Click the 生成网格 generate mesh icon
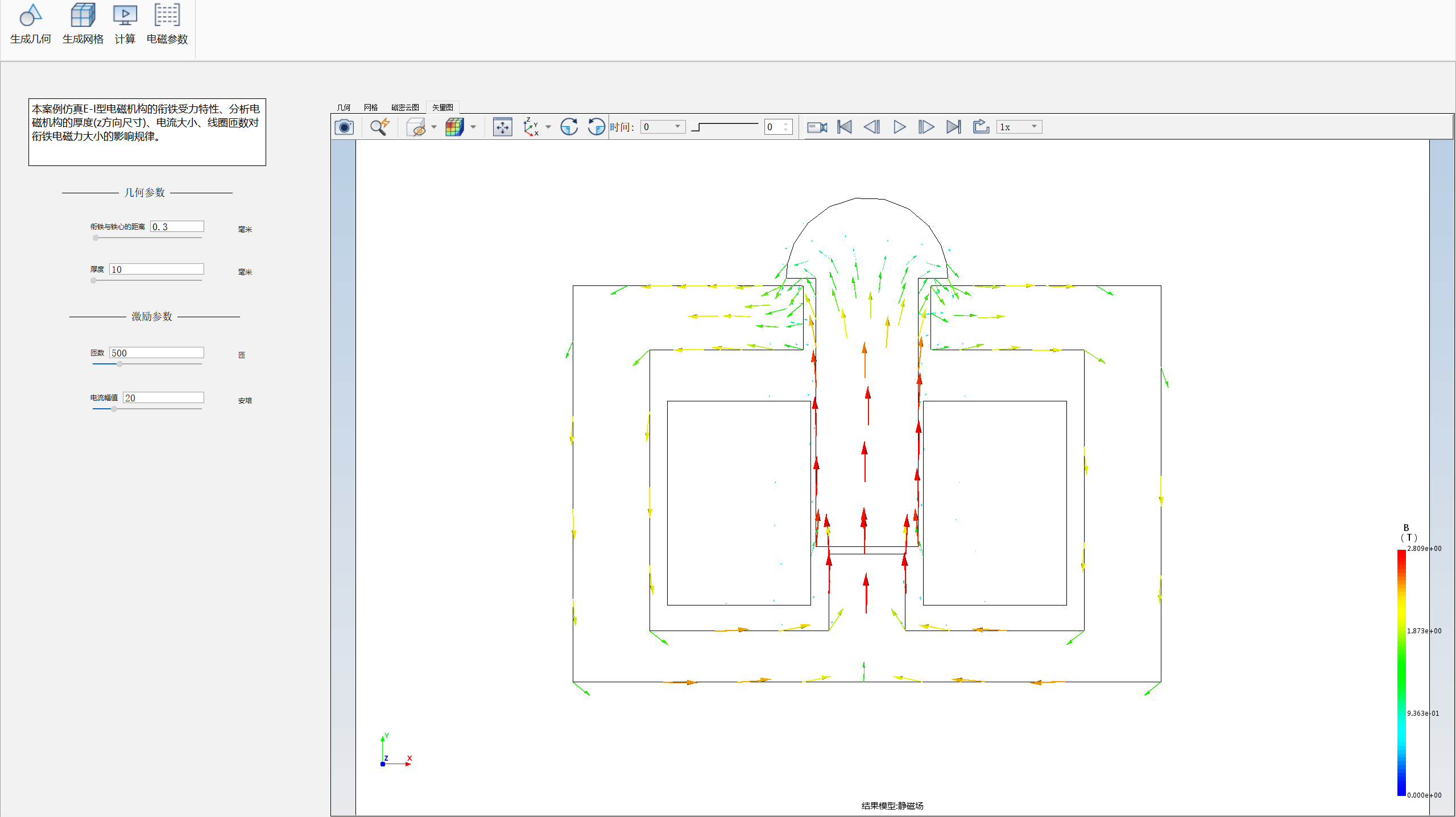Image resolution: width=1456 pixels, height=817 pixels. point(83,24)
